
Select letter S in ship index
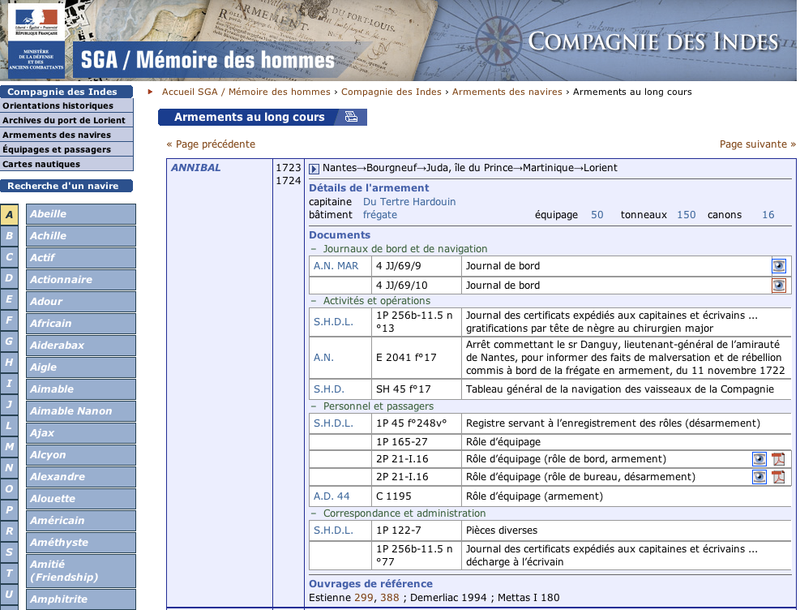[x=9, y=552]
